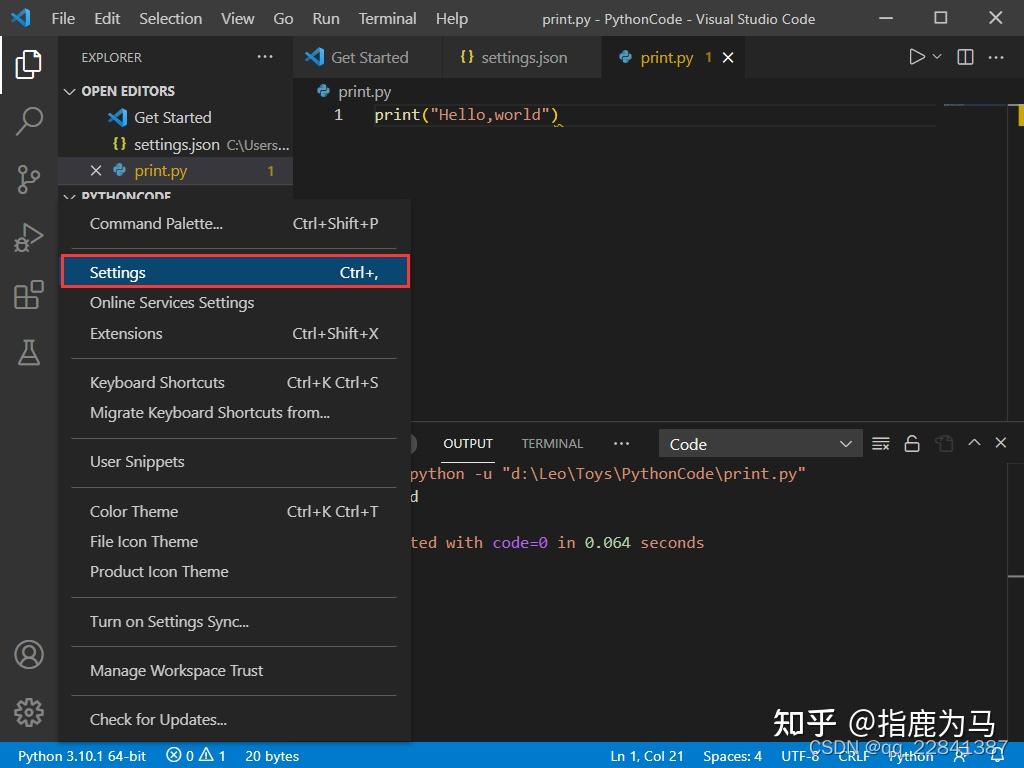
Task: Open the Code output channel dropdown
Action: [x=760, y=443]
